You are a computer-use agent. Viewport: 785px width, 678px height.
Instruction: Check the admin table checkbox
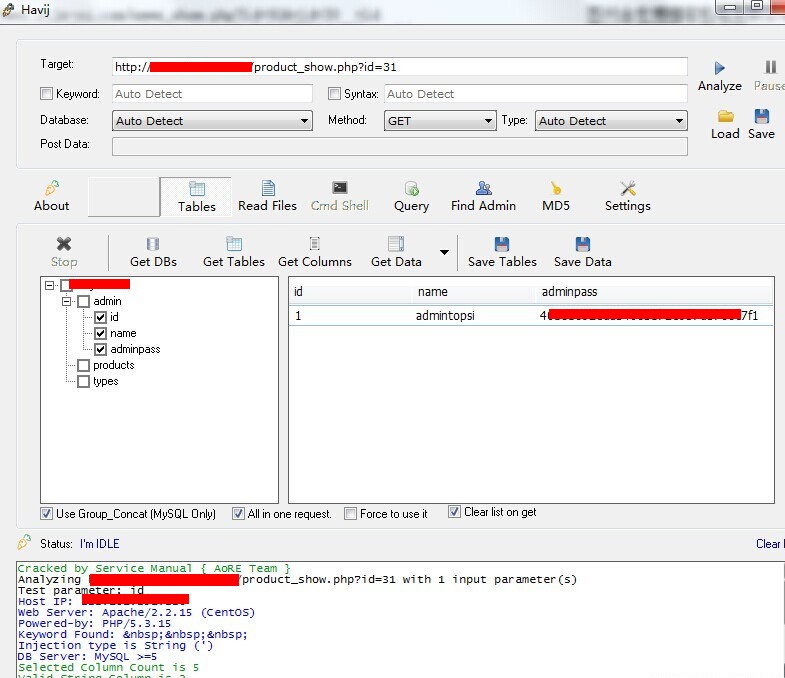coord(84,301)
